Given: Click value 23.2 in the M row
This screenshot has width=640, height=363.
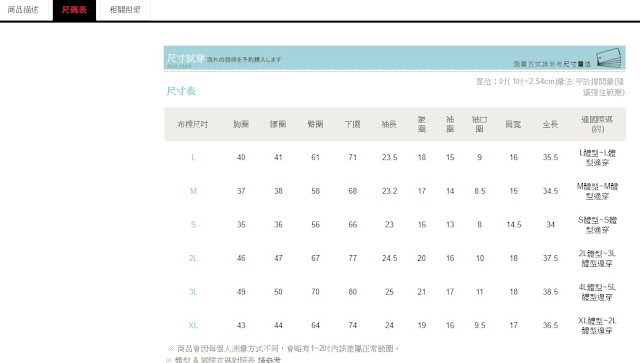Looking at the screenshot, I should [x=389, y=191].
